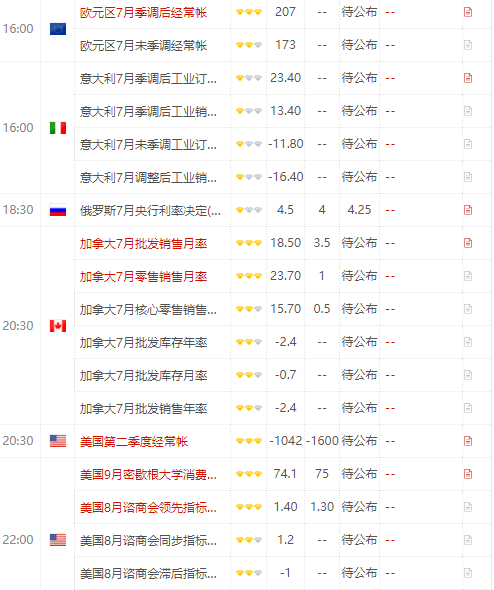
Task: Click published value 4.25 for Russia
Action: 359,210
